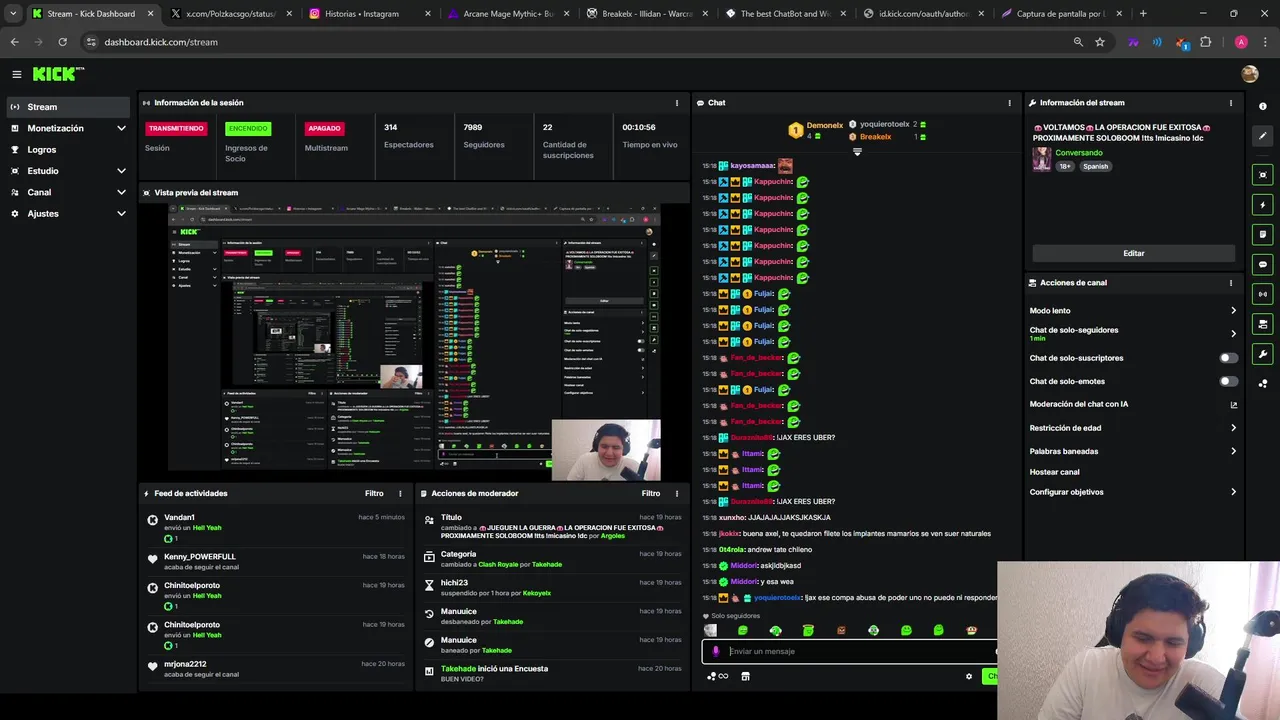The height and width of the screenshot is (720, 1280).
Task: Click the pencil edit icon in right sidebar
Action: point(1263,135)
